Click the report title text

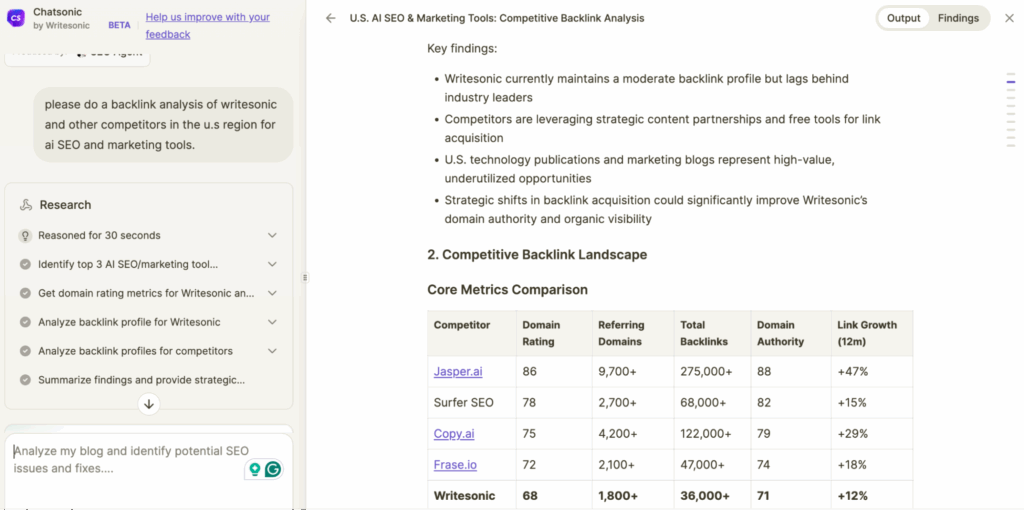point(497,18)
